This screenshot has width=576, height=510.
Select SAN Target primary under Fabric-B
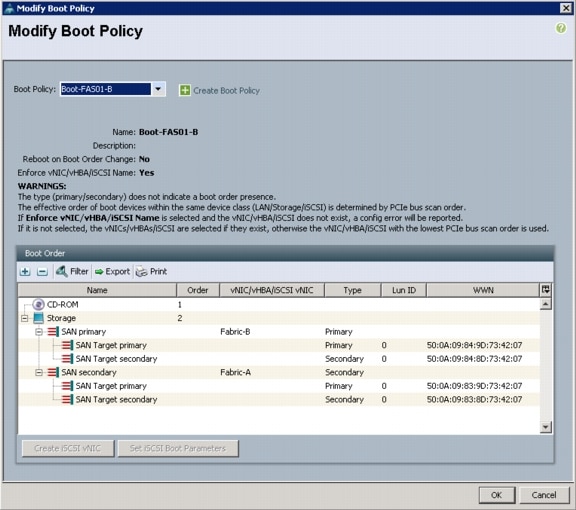[x=279, y=345]
